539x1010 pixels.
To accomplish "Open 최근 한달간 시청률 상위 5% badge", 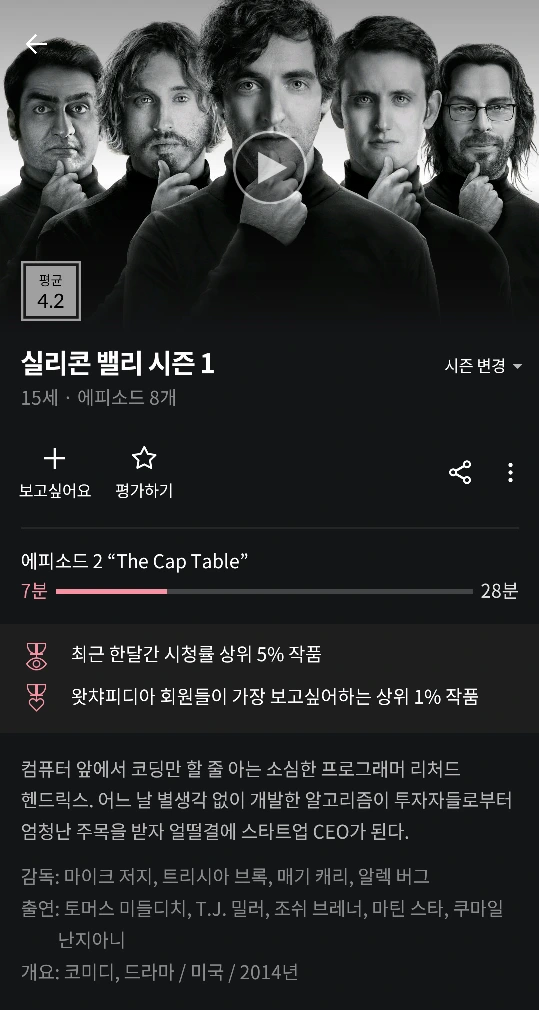I will pyautogui.click(x=196, y=654).
